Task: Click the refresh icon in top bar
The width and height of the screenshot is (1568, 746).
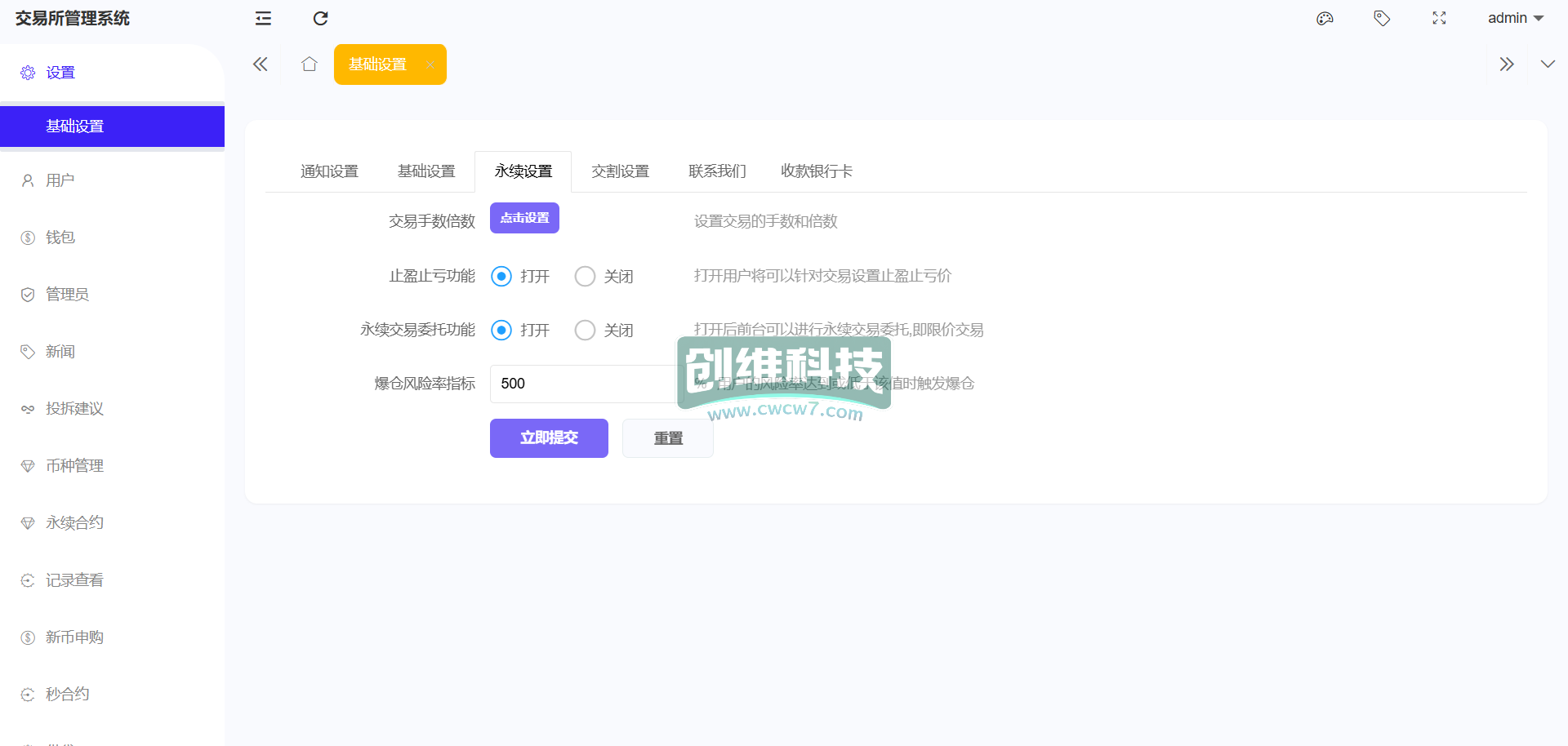Action: point(320,18)
